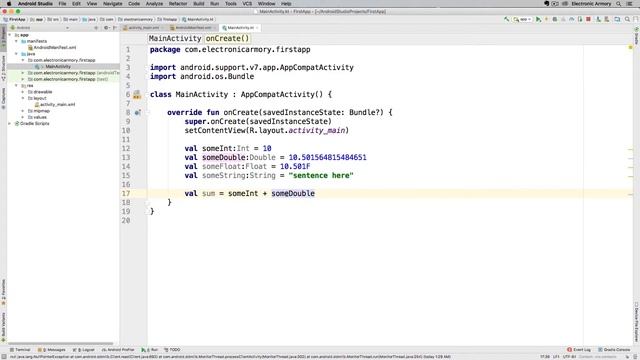The width and height of the screenshot is (640, 360).
Task: Open the TODO tool window
Action: pos(172,350)
